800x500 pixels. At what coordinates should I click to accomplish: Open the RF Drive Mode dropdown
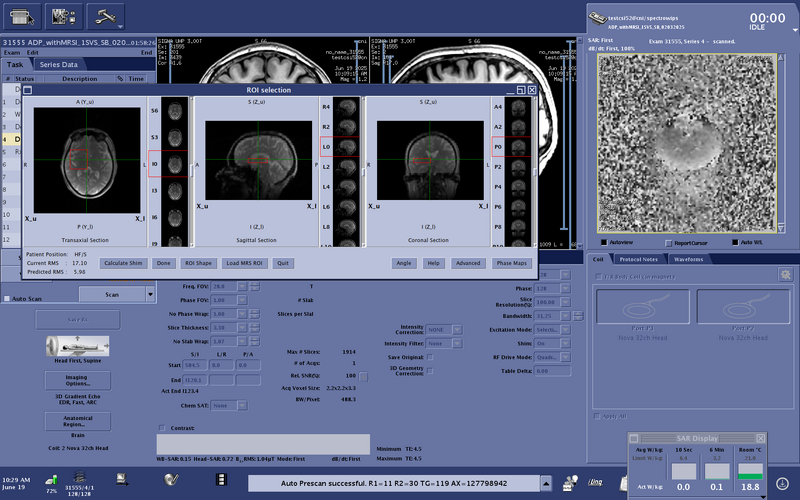[x=565, y=357]
